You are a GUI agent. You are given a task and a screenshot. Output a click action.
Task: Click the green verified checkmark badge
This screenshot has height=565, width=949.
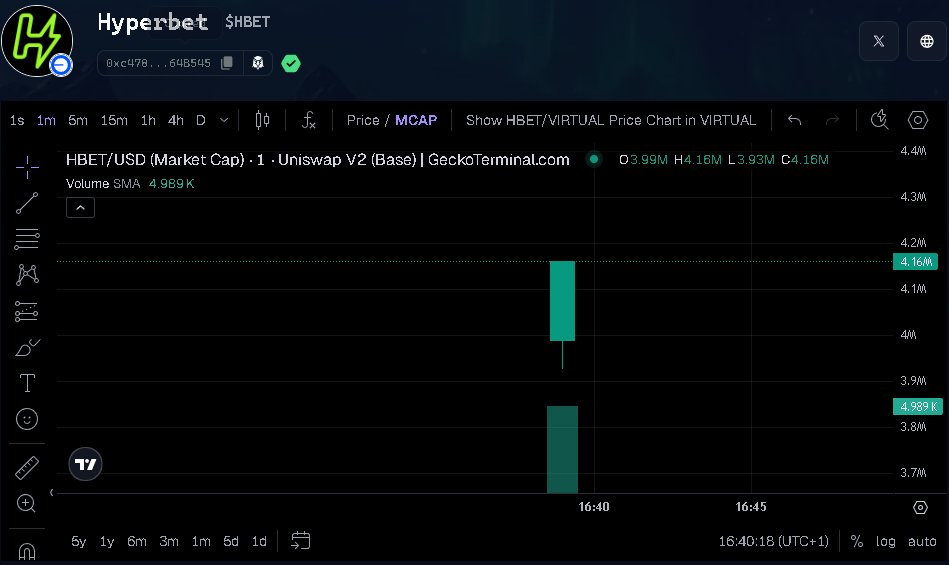point(291,63)
